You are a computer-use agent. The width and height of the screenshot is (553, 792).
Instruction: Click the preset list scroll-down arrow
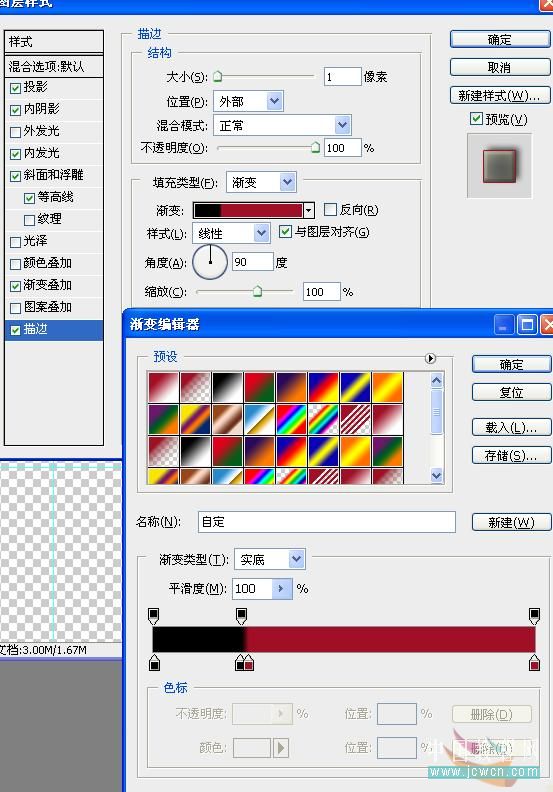[437, 475]
